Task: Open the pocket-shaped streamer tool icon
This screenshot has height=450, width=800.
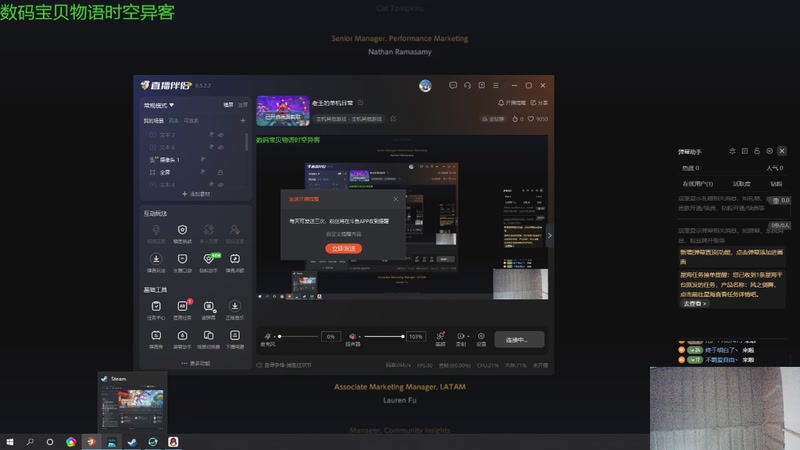Action: tap(182, 259)
